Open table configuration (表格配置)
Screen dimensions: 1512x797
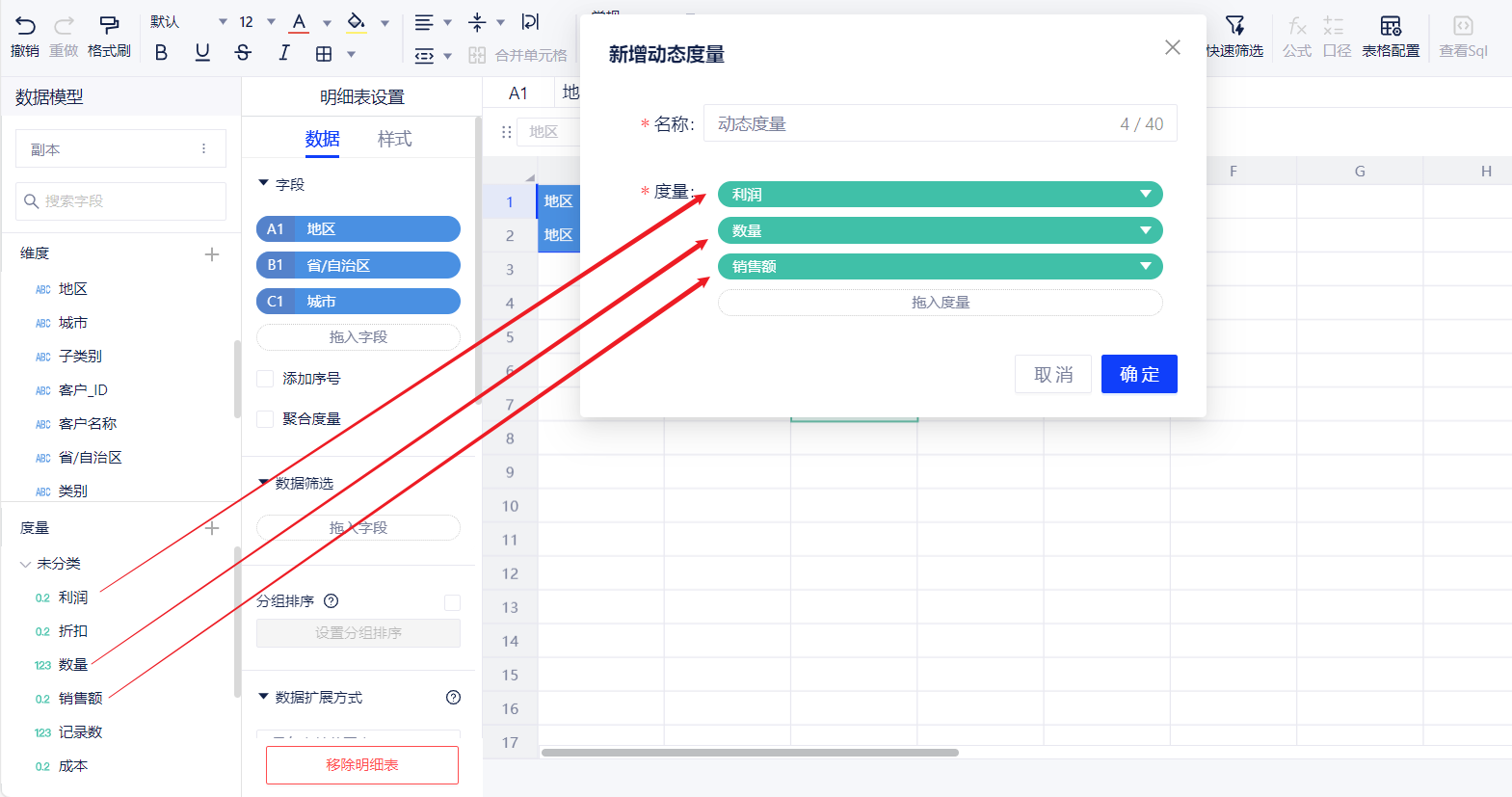click(1390, 26)
